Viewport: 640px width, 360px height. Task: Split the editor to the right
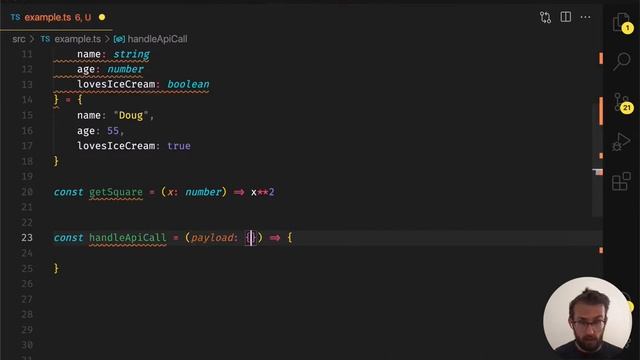tap(566, 17)
